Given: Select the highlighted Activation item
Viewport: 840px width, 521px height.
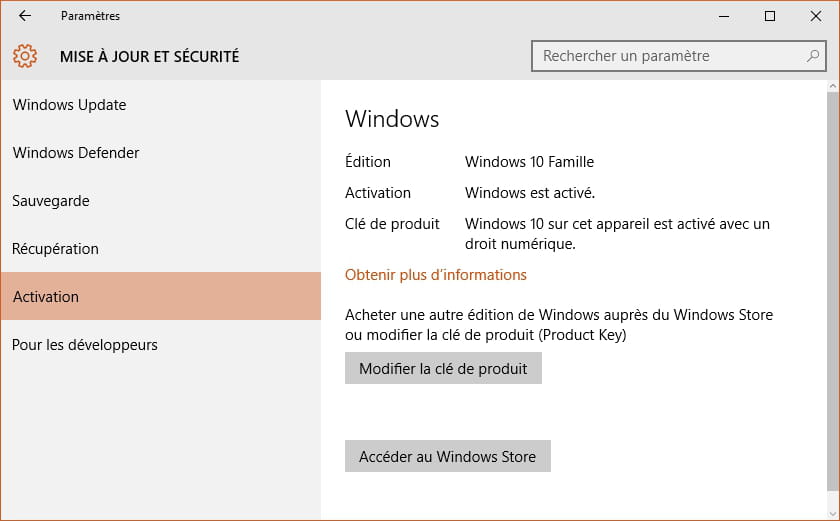Looking at the screenshot, I should pyautogui.click(x=161, y=296).
